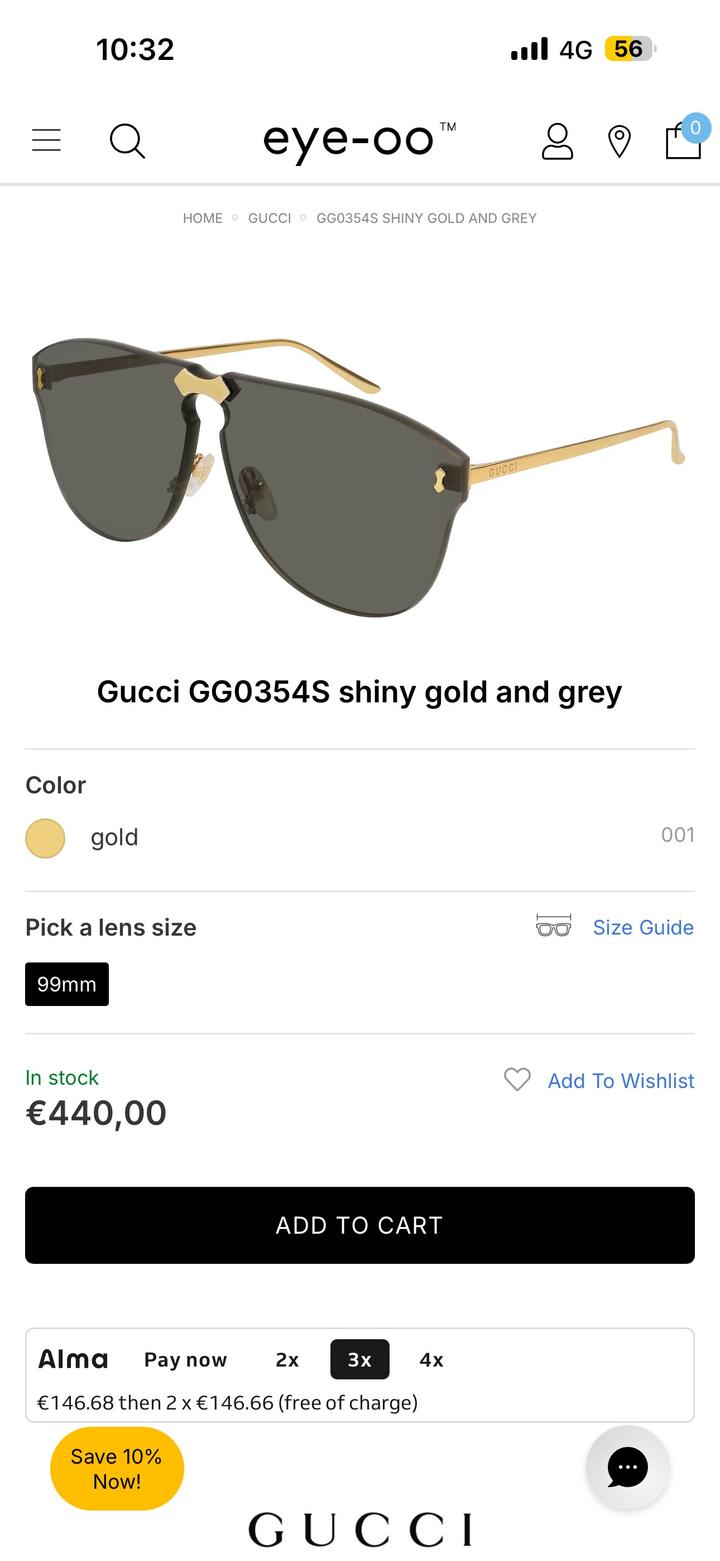
Task: Select the 99mm lens size
Action: [67, 984]
